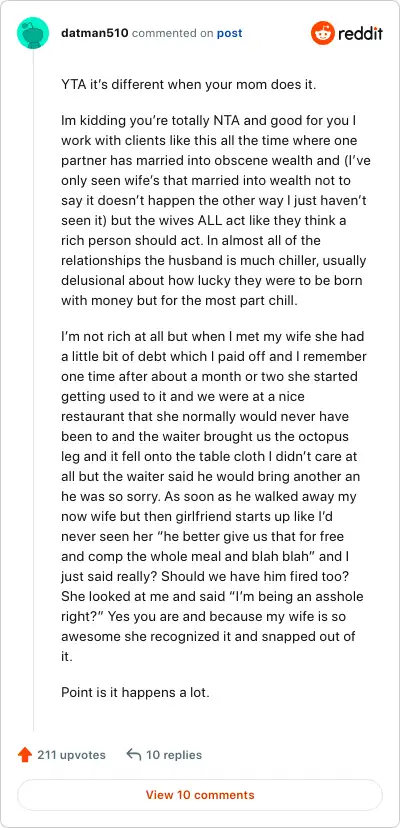Click the "View 10 comments" button

[200, 795]
